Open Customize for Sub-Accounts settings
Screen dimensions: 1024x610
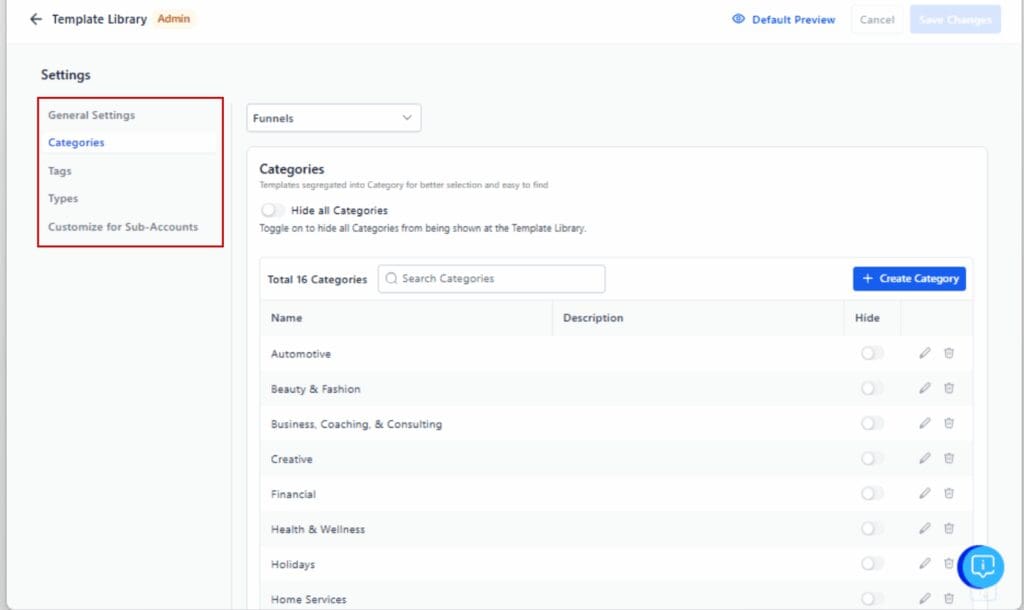121,226
